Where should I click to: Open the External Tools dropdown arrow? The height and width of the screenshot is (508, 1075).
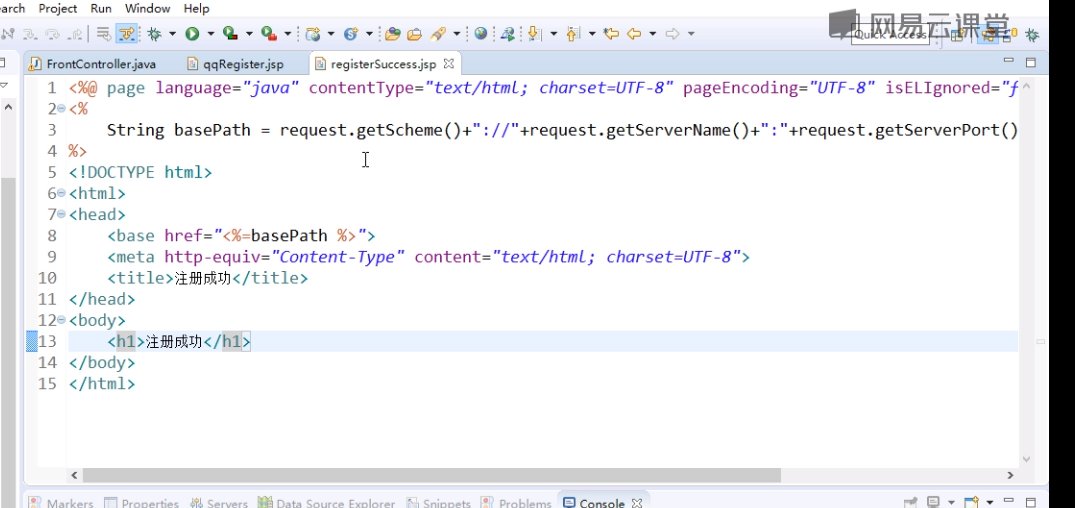click(287, 34)
